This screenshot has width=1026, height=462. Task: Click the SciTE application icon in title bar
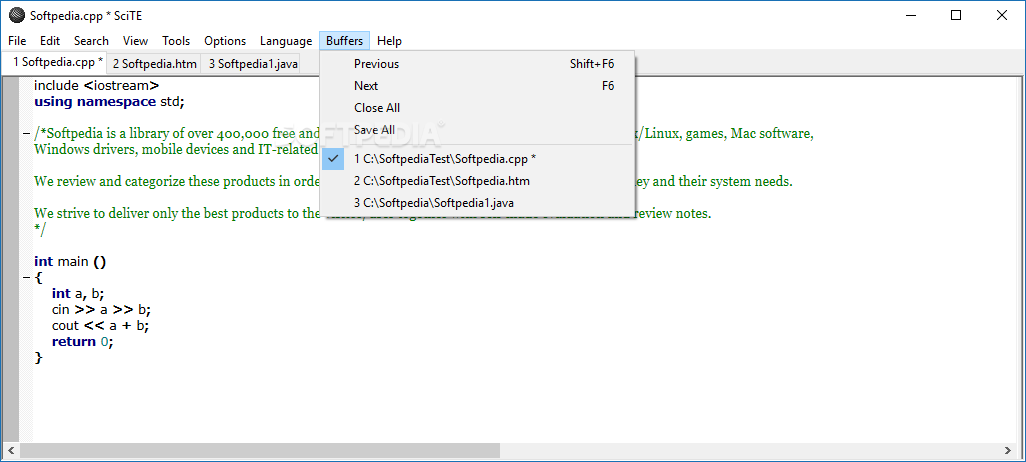(x=16, y=15)
